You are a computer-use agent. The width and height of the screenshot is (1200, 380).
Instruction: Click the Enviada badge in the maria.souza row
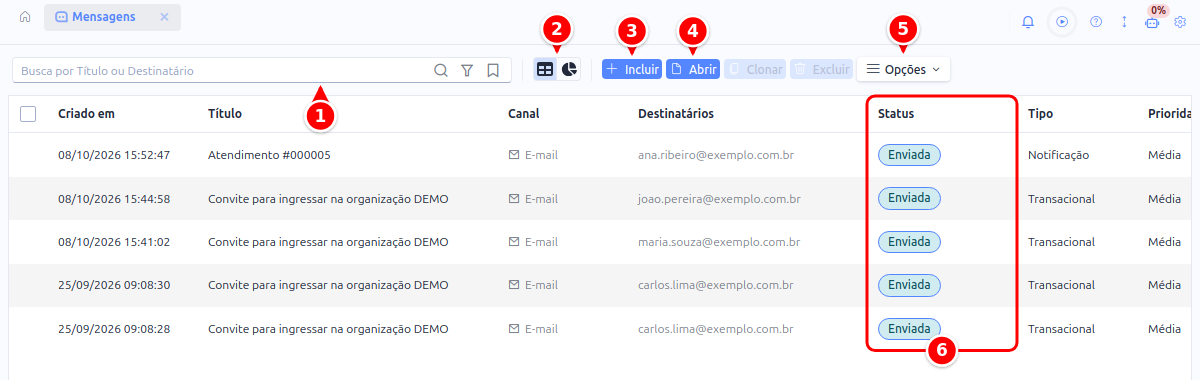click(909, 242)
